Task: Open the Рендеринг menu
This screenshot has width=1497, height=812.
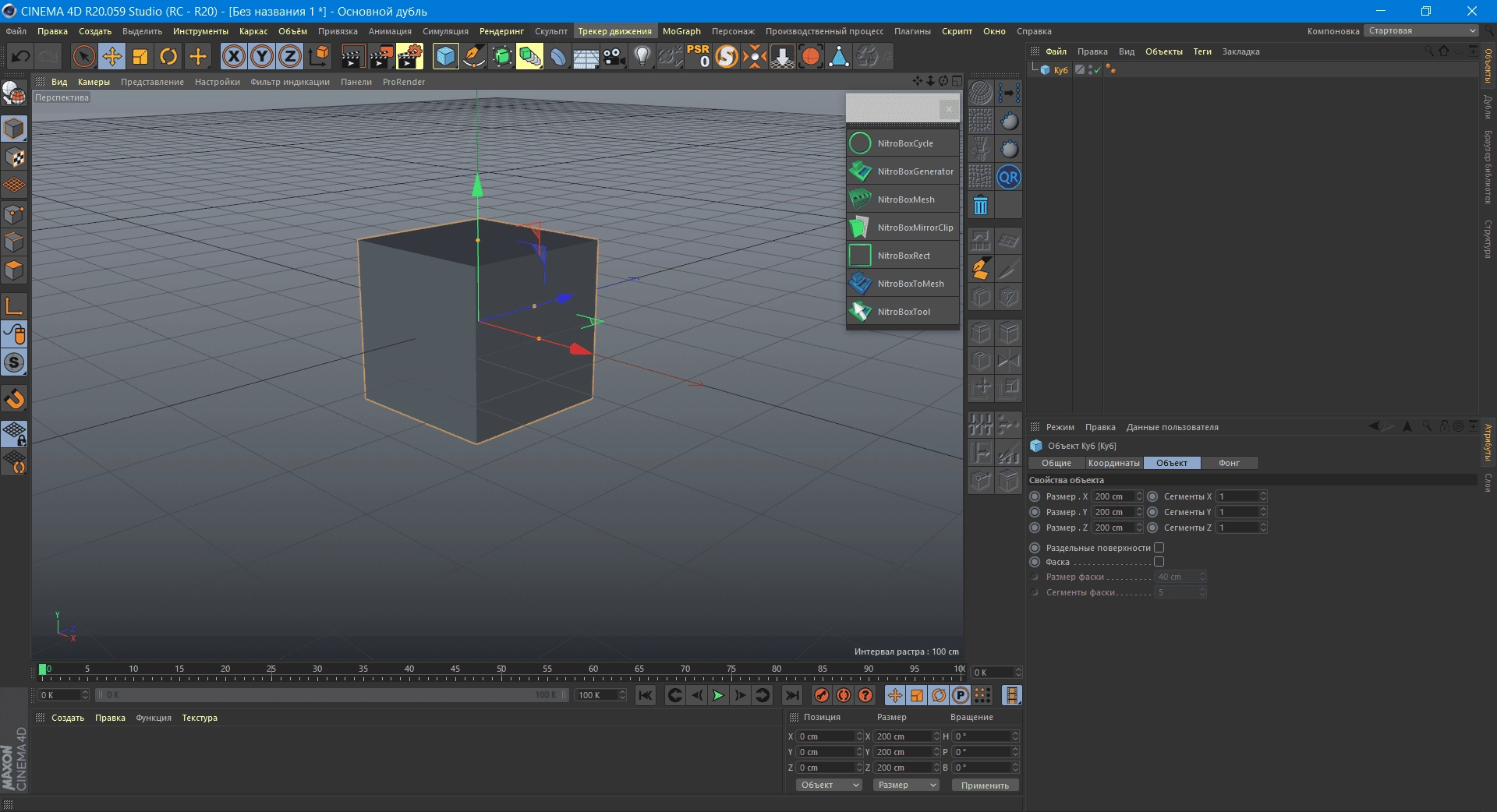Action: [x=501, y=31]
